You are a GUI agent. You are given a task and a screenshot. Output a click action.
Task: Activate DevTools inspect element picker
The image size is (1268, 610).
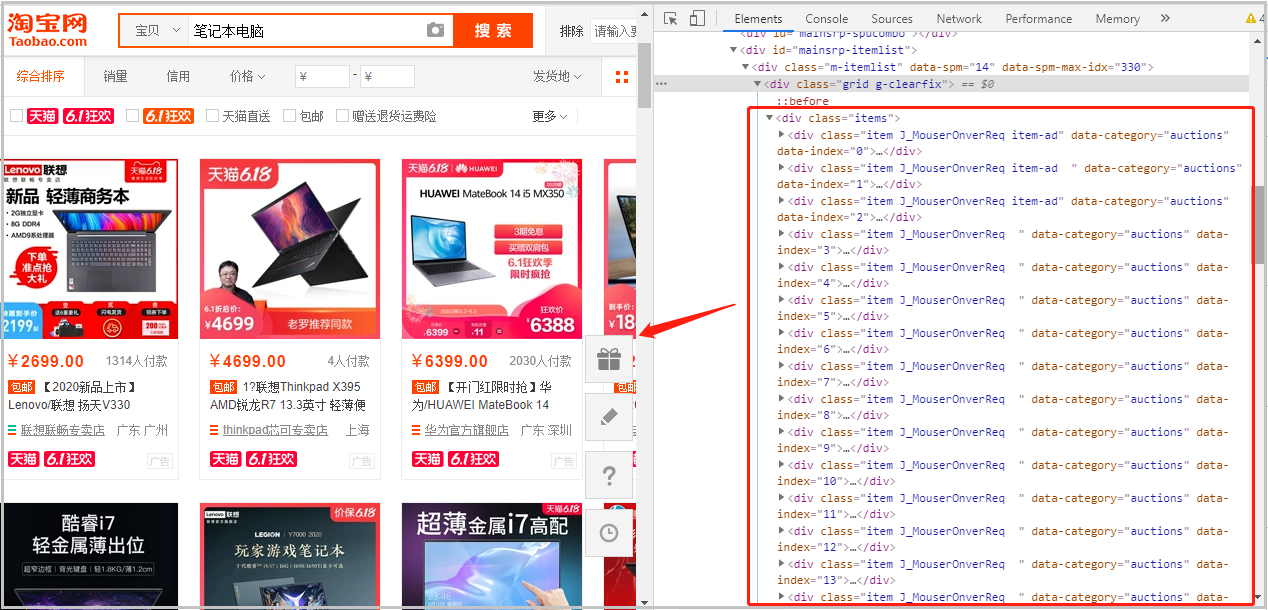671,18
